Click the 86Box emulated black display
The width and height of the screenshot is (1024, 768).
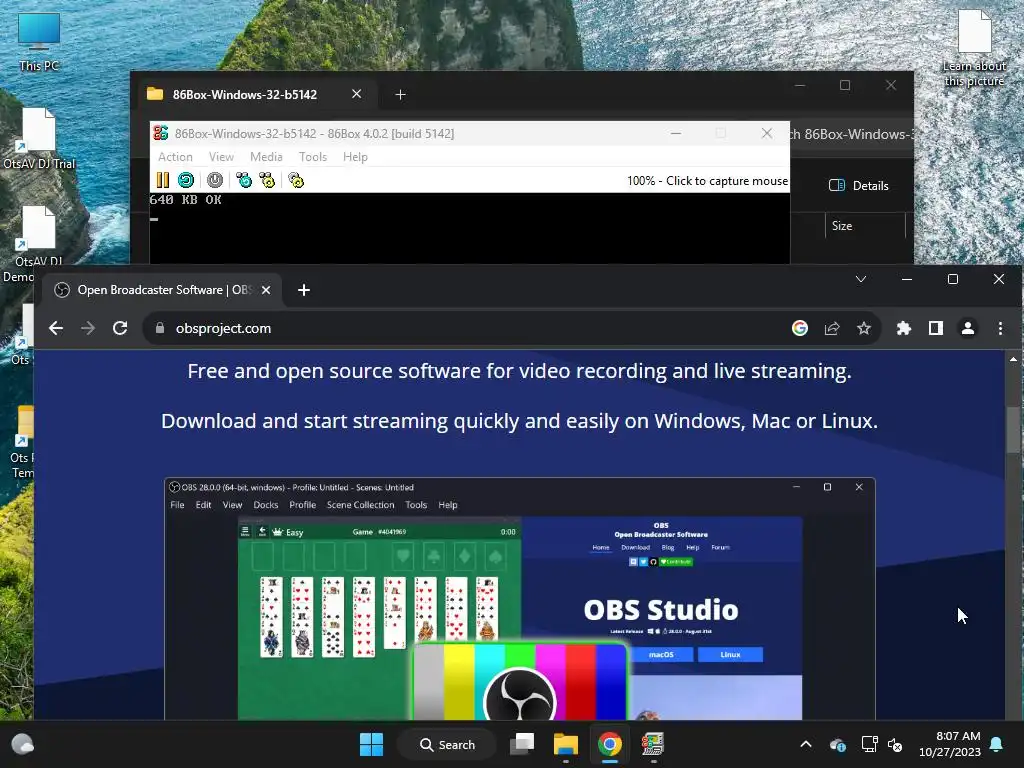click(470, 229)
